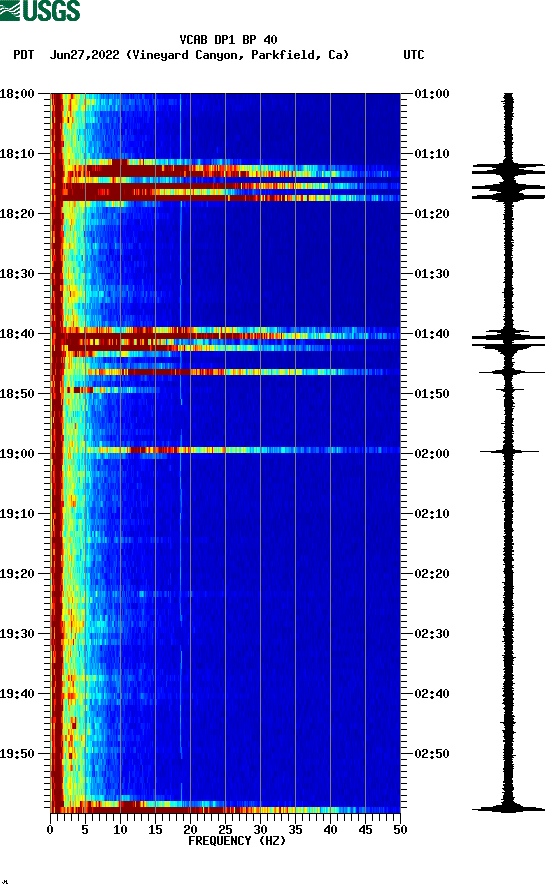
Task: Click the '02:40' UTC time label
Action: 432,694
